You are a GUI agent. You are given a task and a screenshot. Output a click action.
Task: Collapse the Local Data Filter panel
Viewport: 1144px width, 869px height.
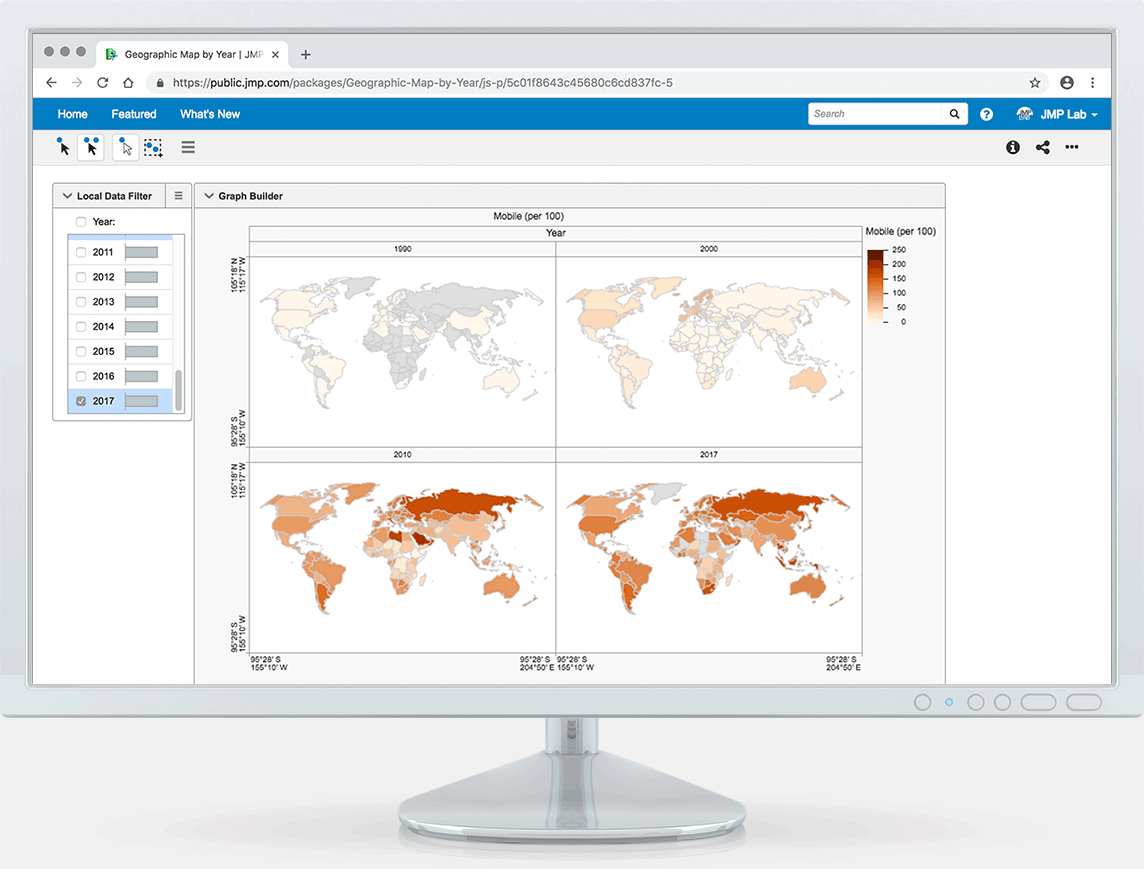[x=67, y=196]
